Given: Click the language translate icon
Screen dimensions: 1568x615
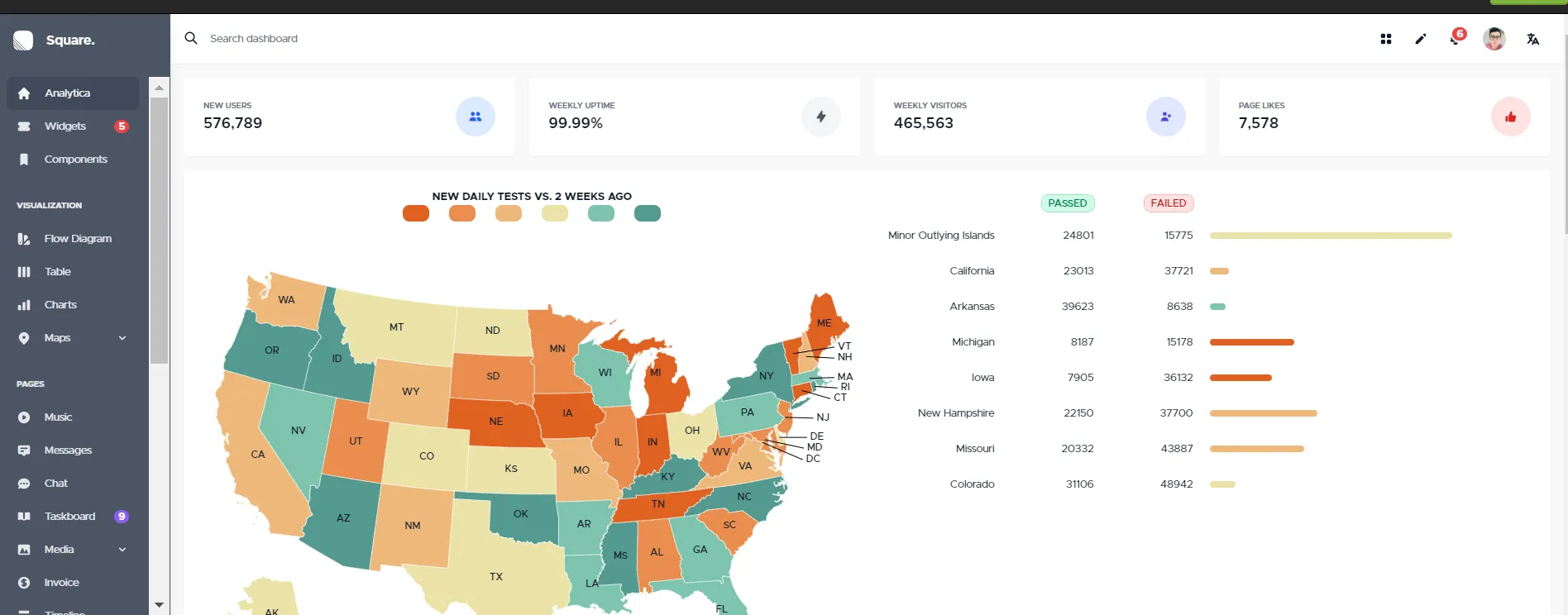Looking at the screenshot, I should click(1532, 39).
